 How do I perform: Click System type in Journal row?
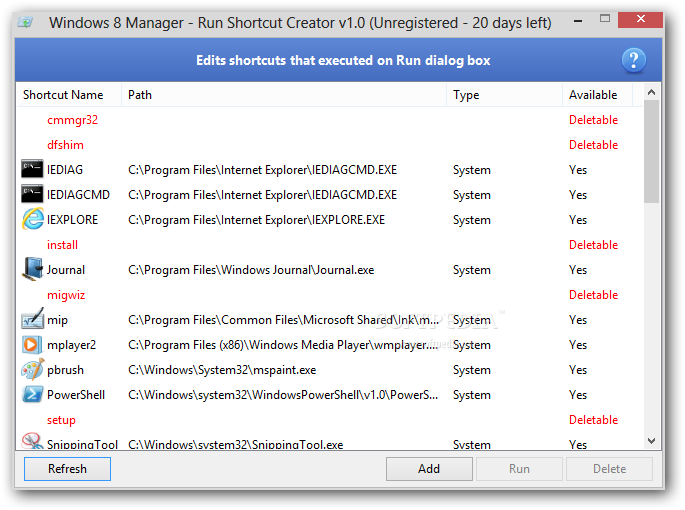point(472,270)
